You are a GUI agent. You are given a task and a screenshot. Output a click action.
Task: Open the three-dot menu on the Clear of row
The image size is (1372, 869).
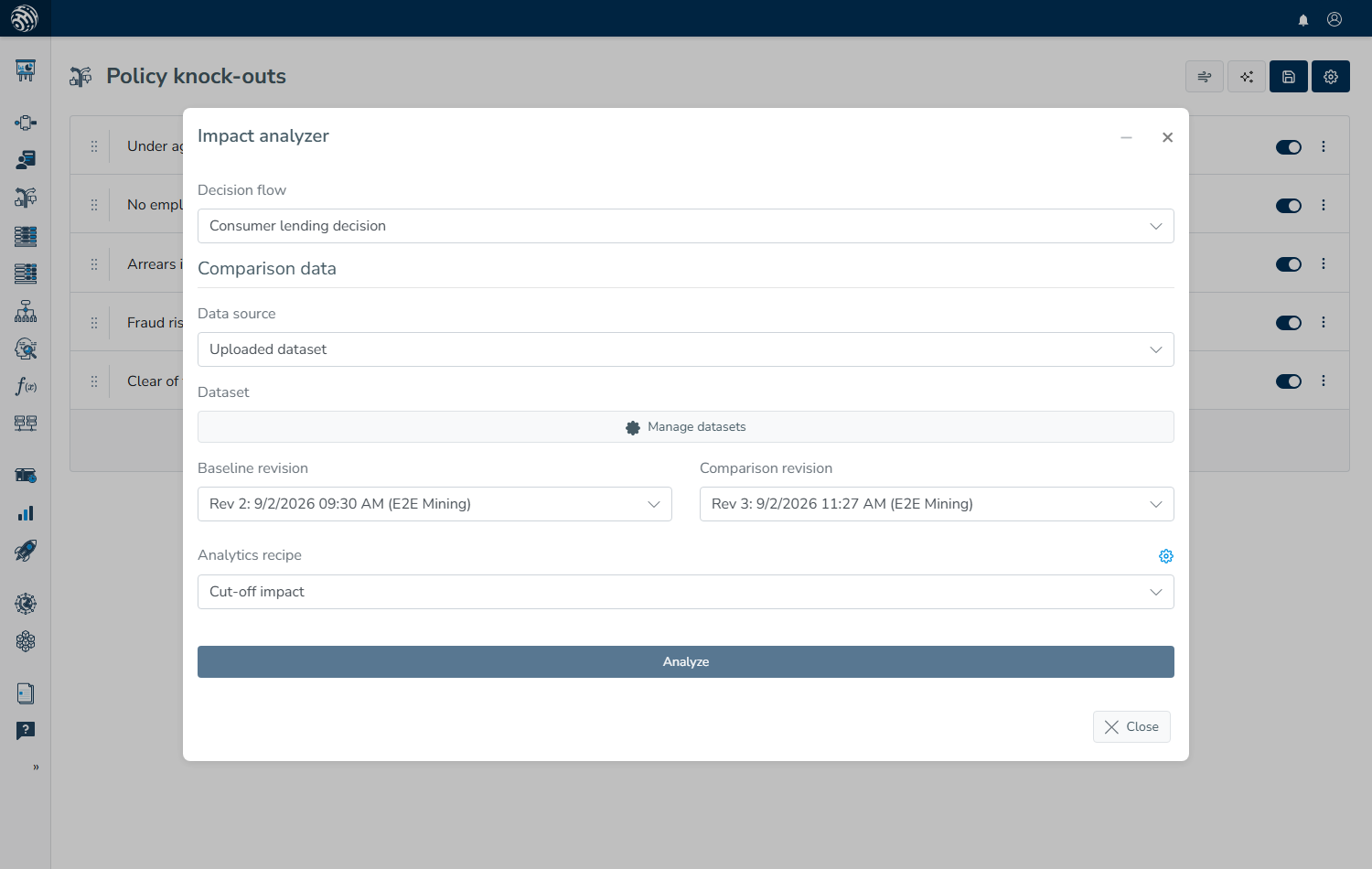(1324, 381)
